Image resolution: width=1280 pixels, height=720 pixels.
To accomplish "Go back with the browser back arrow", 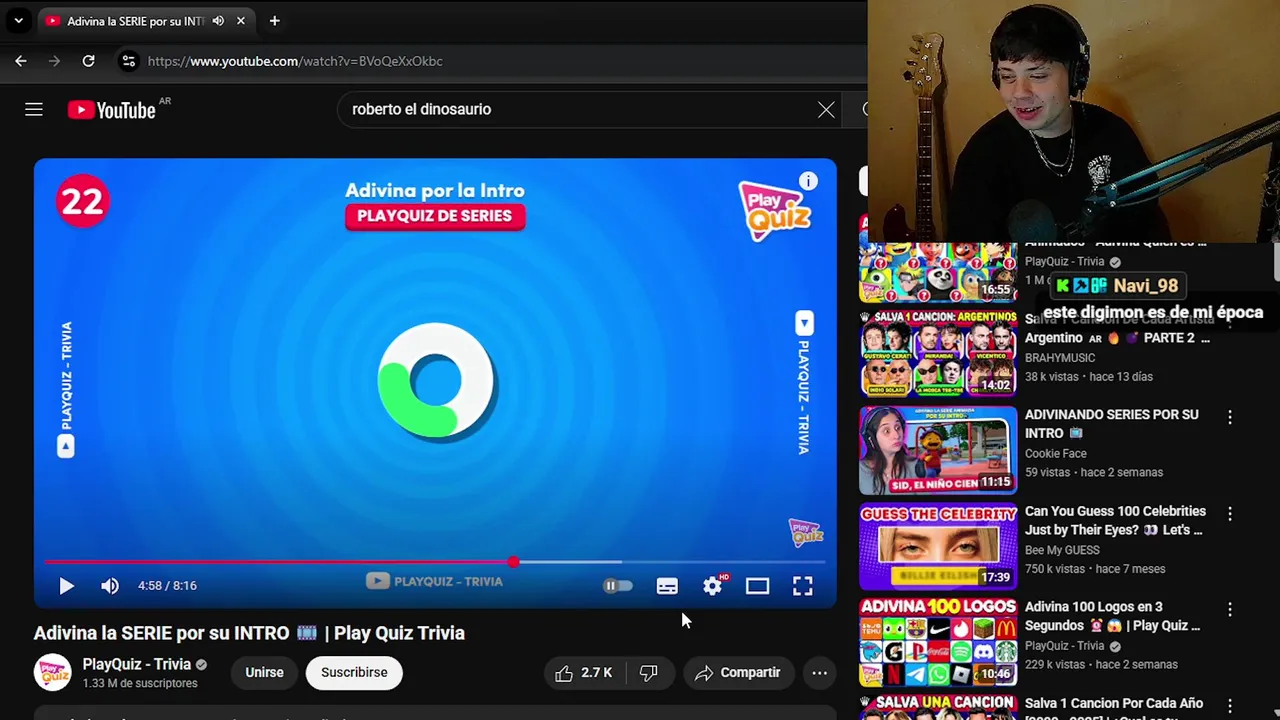I will [x=21, y=61].
